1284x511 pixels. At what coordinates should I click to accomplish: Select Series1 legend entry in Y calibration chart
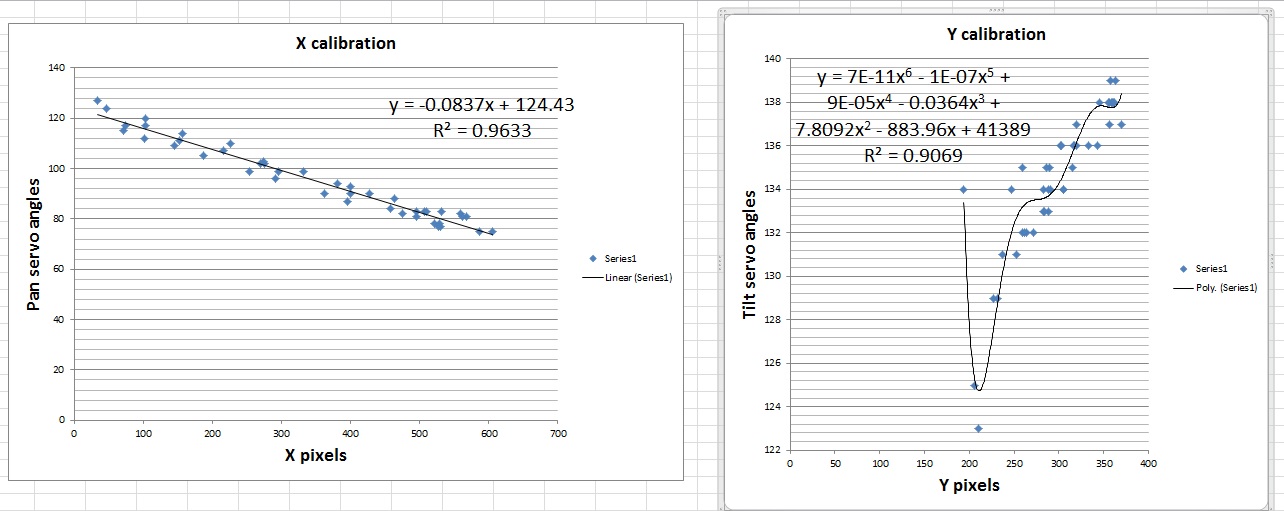[x=1208, y=268]
